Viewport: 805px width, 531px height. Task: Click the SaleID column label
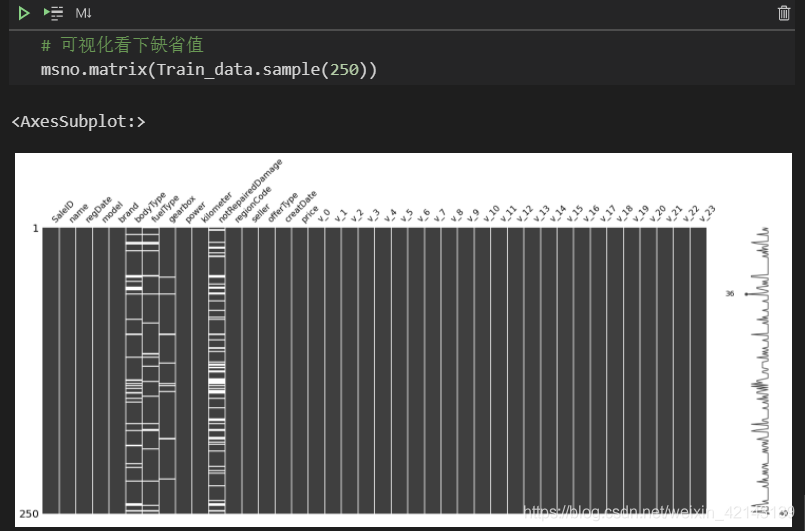tap(60, 211)
